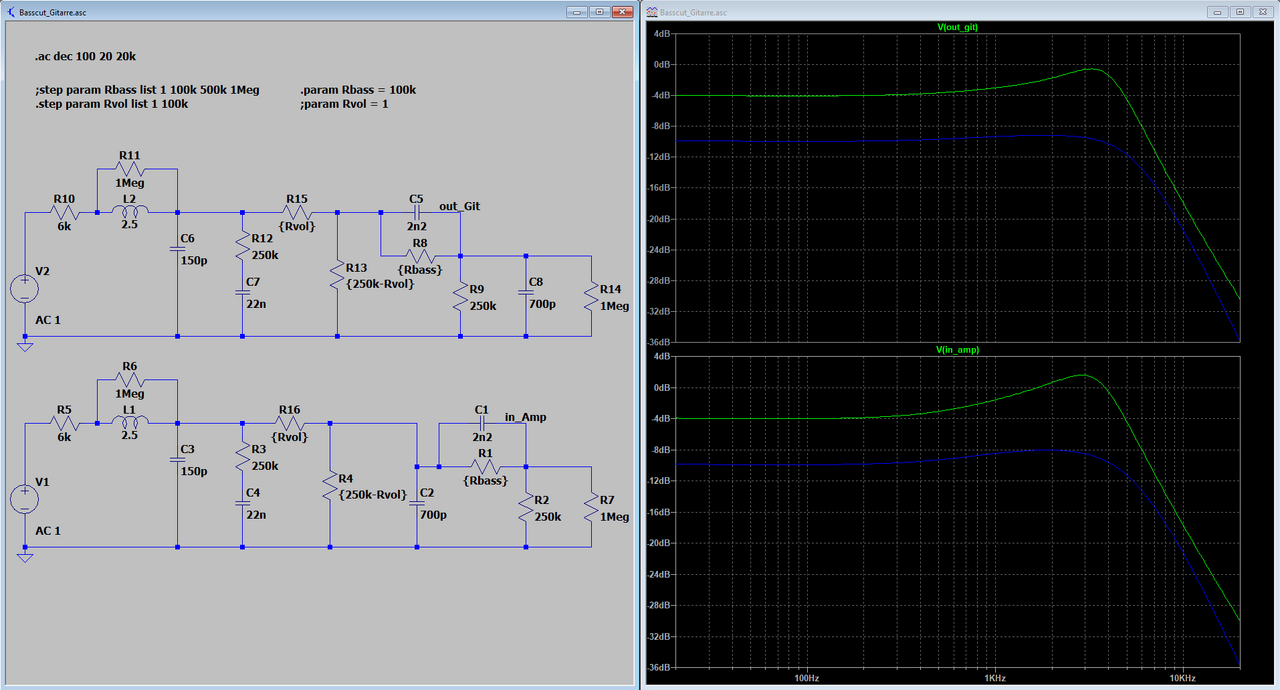Select the R7 resistor symbol
The height and width of the screenshot is (690, 1280).
[591, 507]
